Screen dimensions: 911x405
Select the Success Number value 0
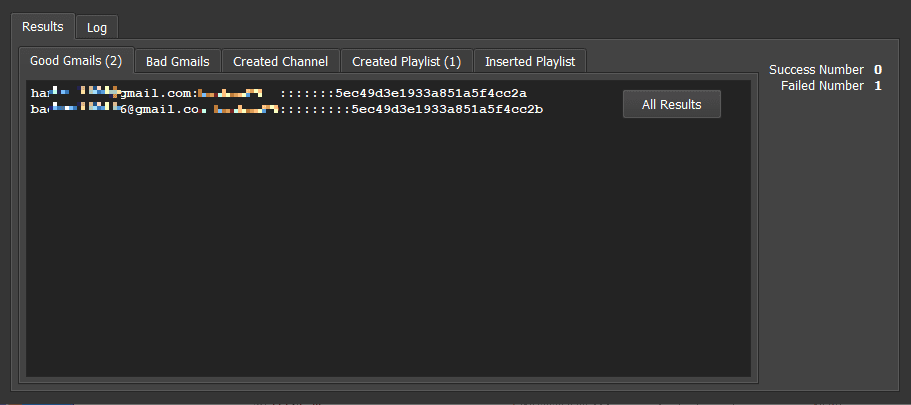tap(877, 70)
